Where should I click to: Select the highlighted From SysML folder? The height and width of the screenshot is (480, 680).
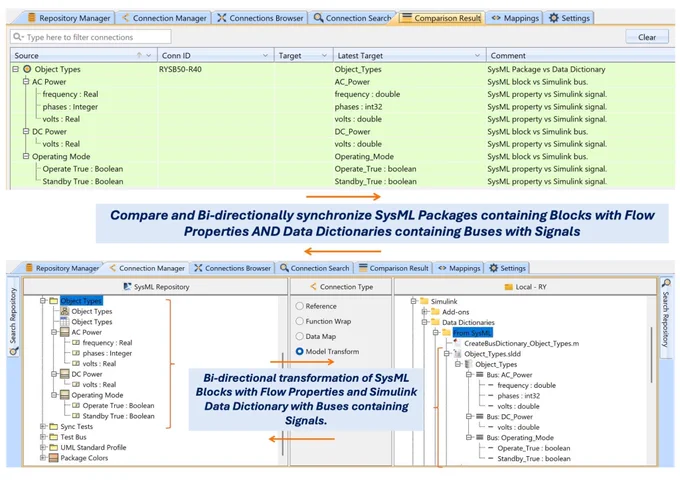click(x=472, y=333)
